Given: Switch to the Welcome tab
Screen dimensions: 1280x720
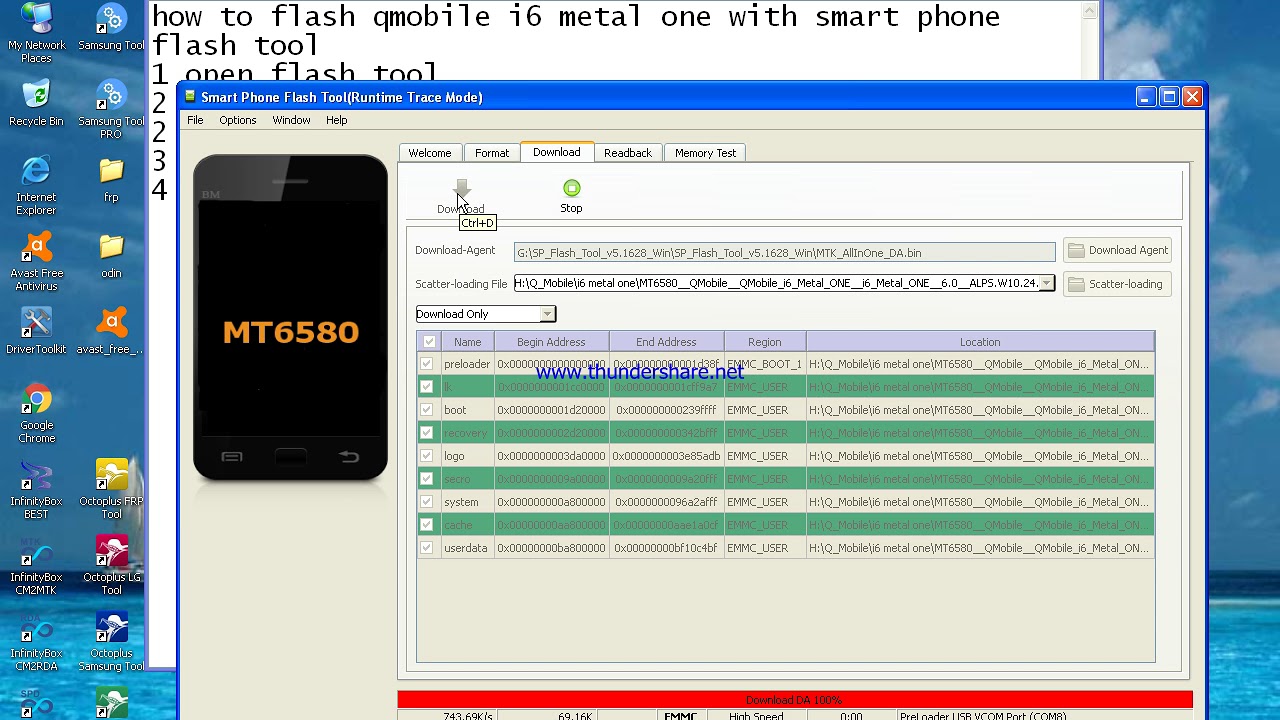Looking at the screenshot, I should pyautogui.click(x=430, y=153).
